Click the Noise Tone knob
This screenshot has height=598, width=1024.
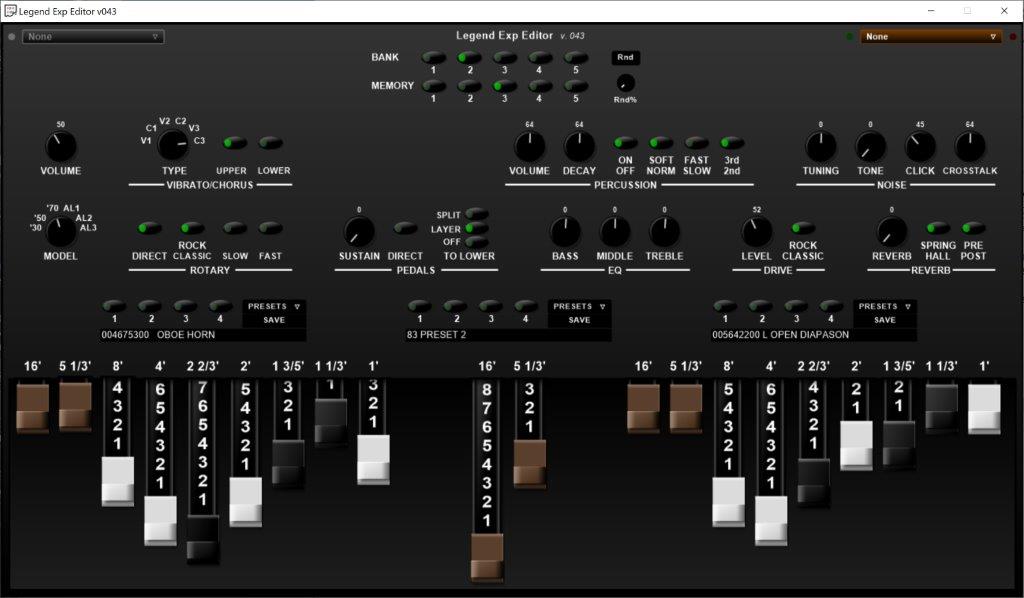coord(870,146)
